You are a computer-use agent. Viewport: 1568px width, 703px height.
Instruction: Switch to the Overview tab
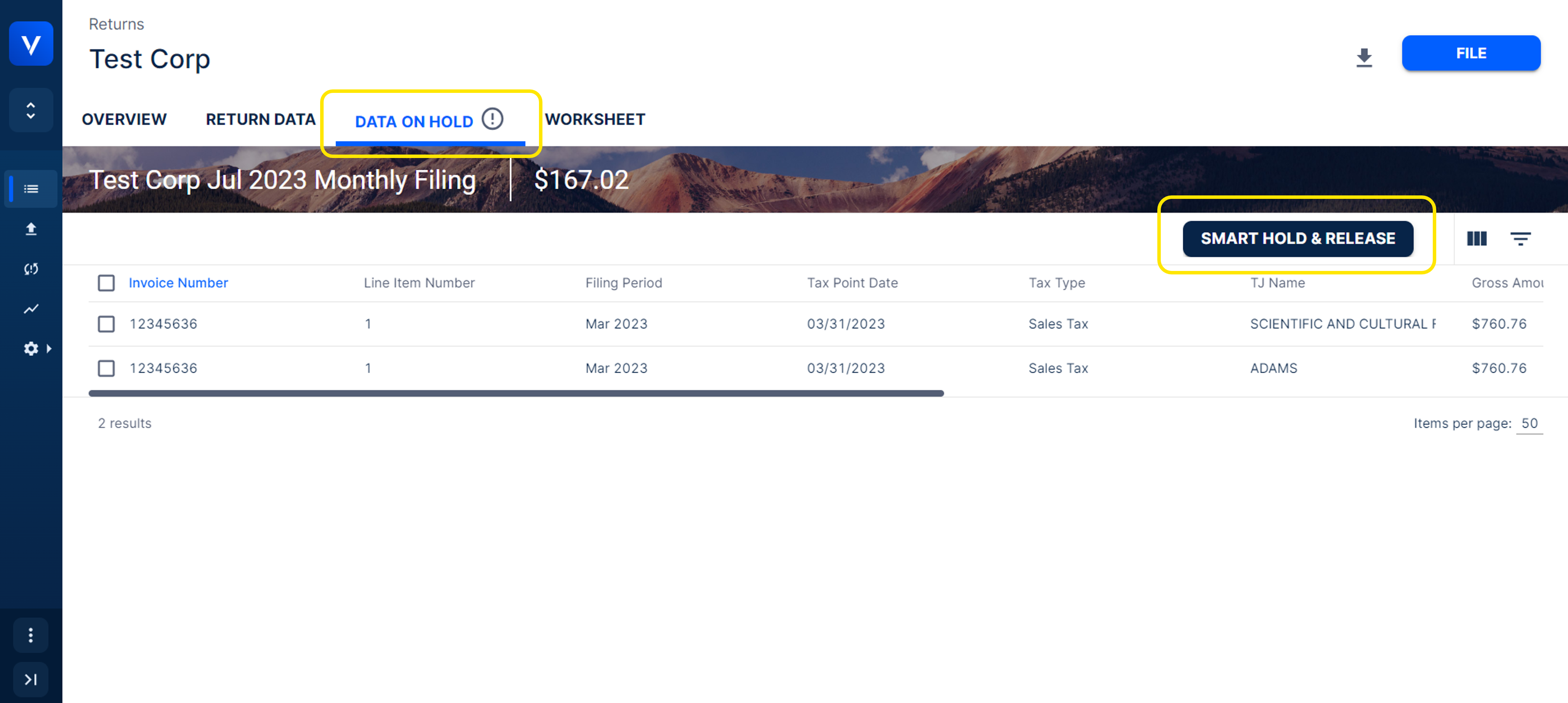124,119
